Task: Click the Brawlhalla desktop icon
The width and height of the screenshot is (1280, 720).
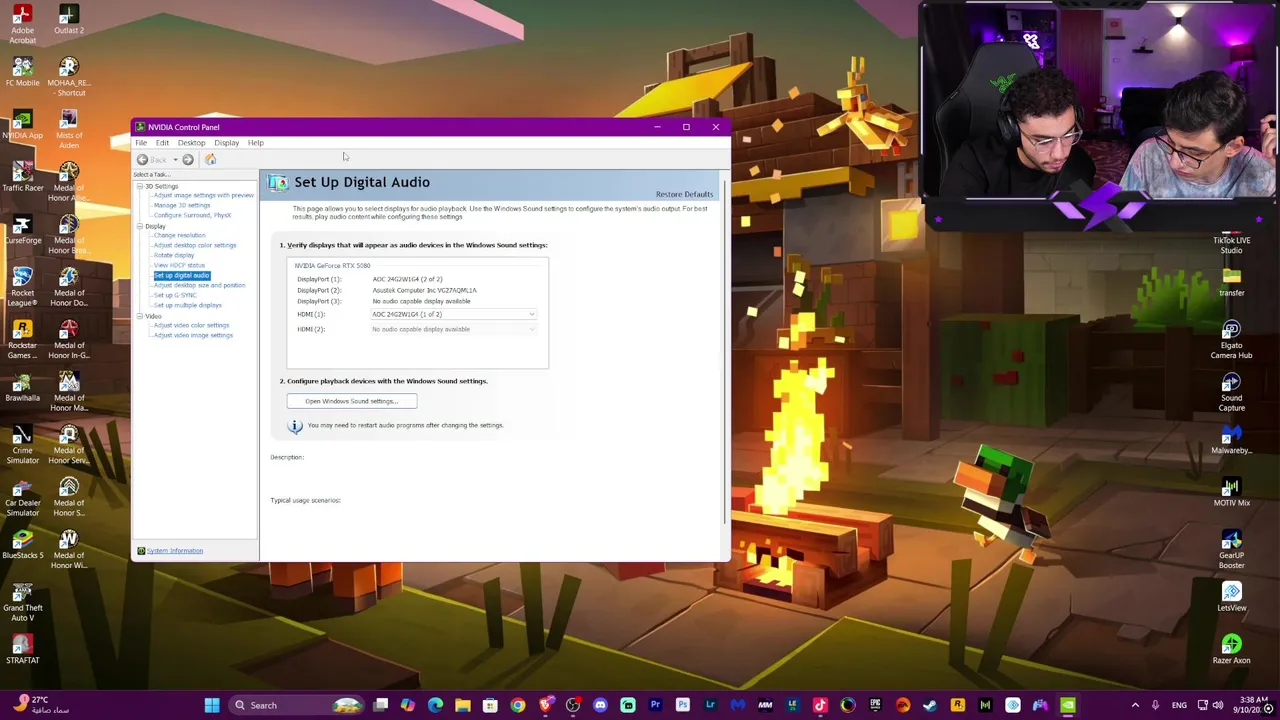Action: click(x=22, y=387)
